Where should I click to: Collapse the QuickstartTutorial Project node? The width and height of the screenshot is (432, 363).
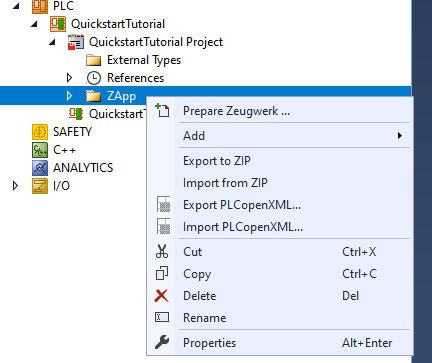click(52, 42)
